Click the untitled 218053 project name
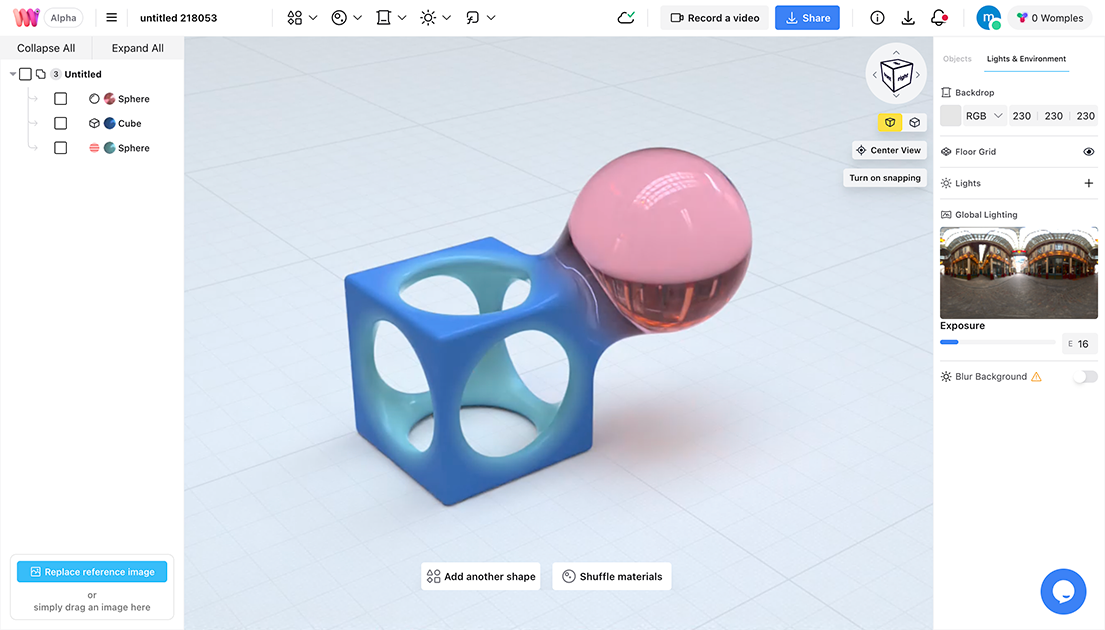 (178, 18)
